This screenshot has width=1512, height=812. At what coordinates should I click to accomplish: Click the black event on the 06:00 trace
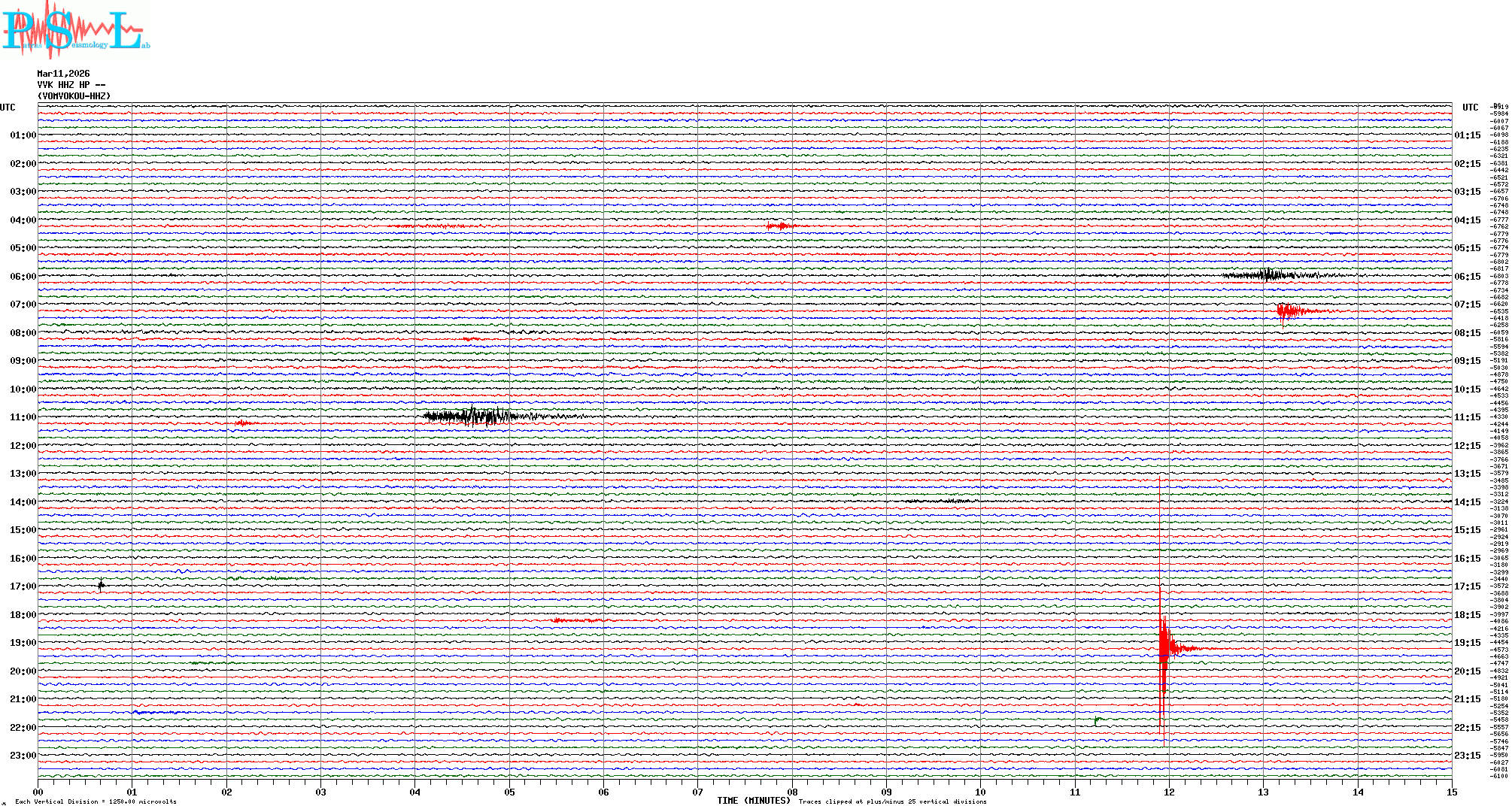pos(1270,275)
